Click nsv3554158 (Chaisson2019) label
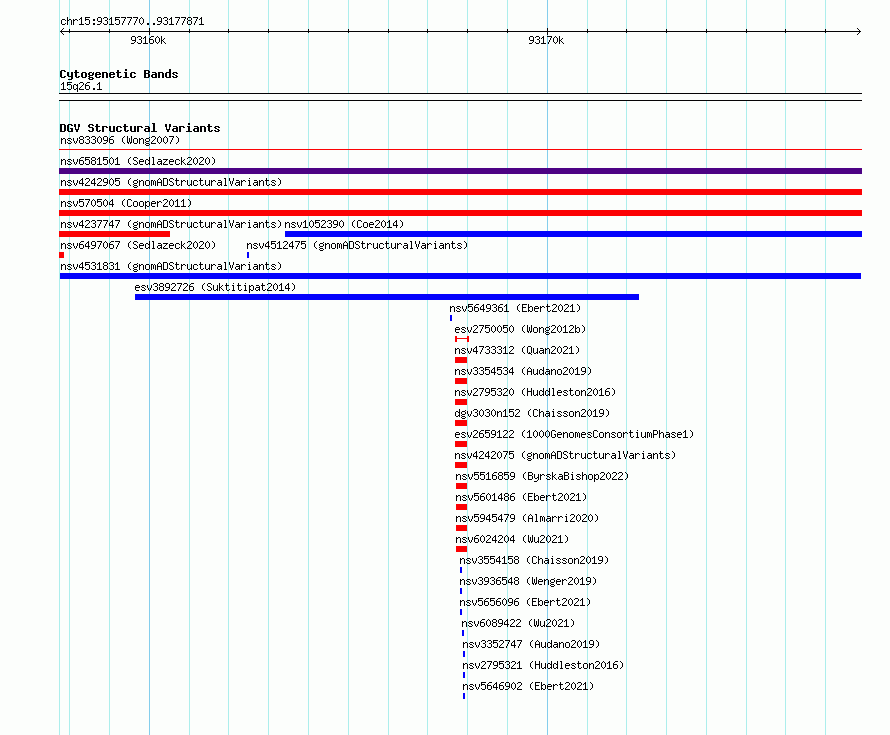890x735 pixels. coord(534,560)
